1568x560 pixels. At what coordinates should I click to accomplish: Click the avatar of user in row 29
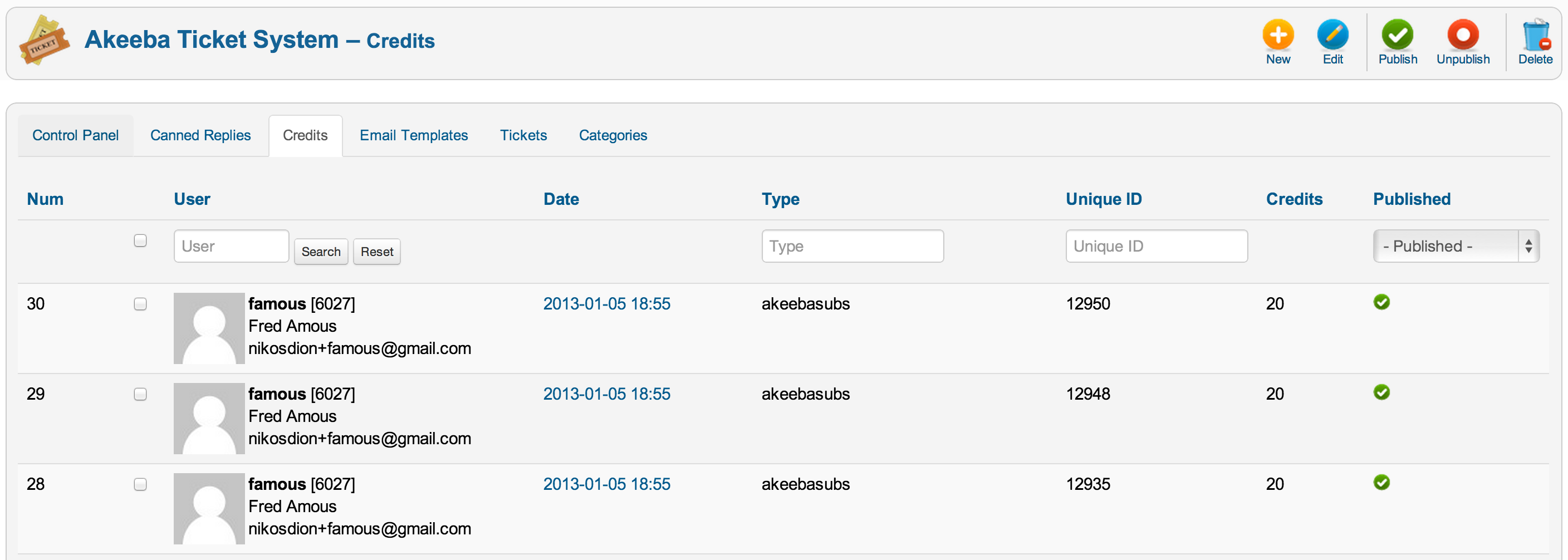click(209, 418)
